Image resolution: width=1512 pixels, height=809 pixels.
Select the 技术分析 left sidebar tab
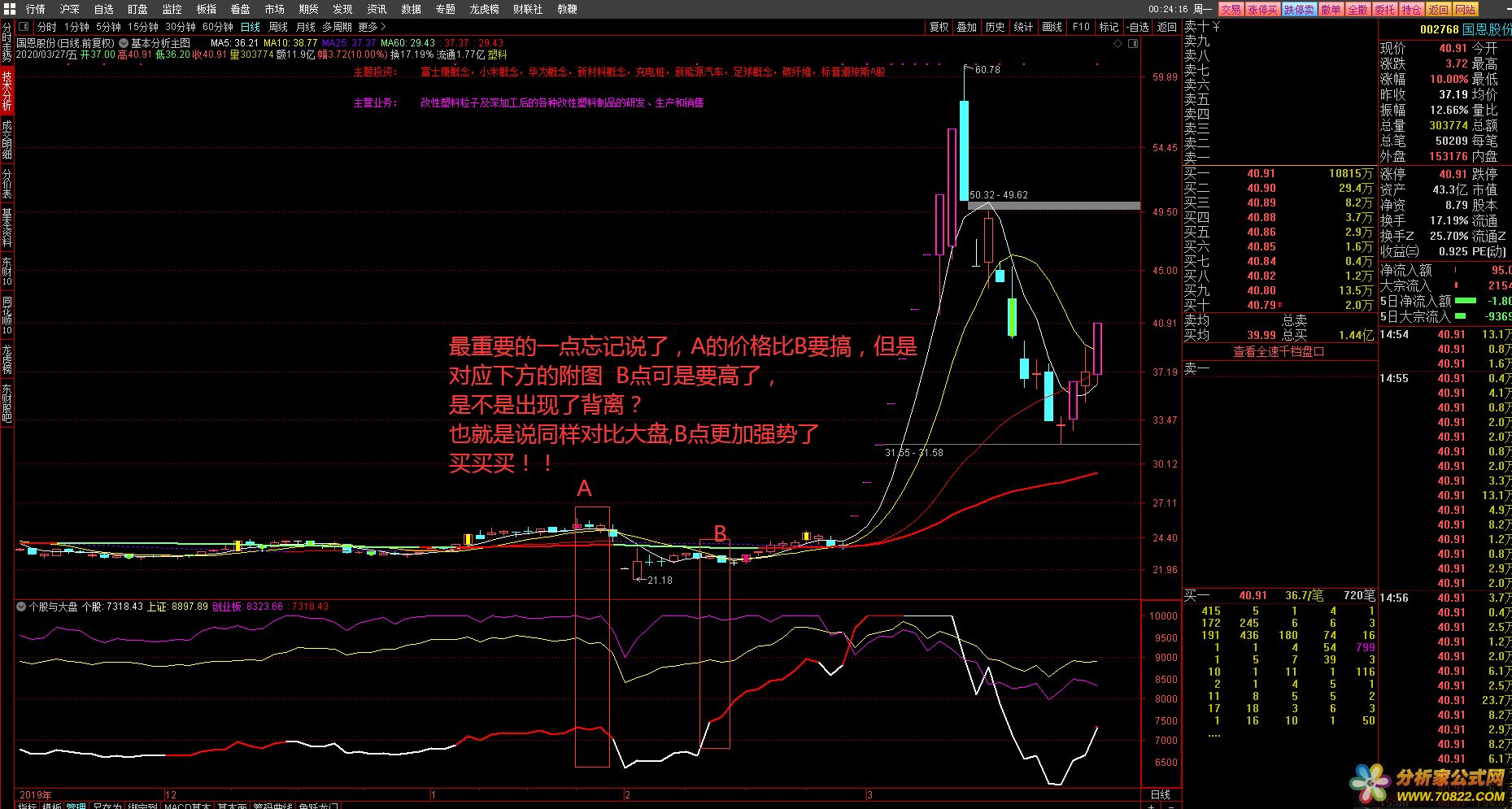7,90
